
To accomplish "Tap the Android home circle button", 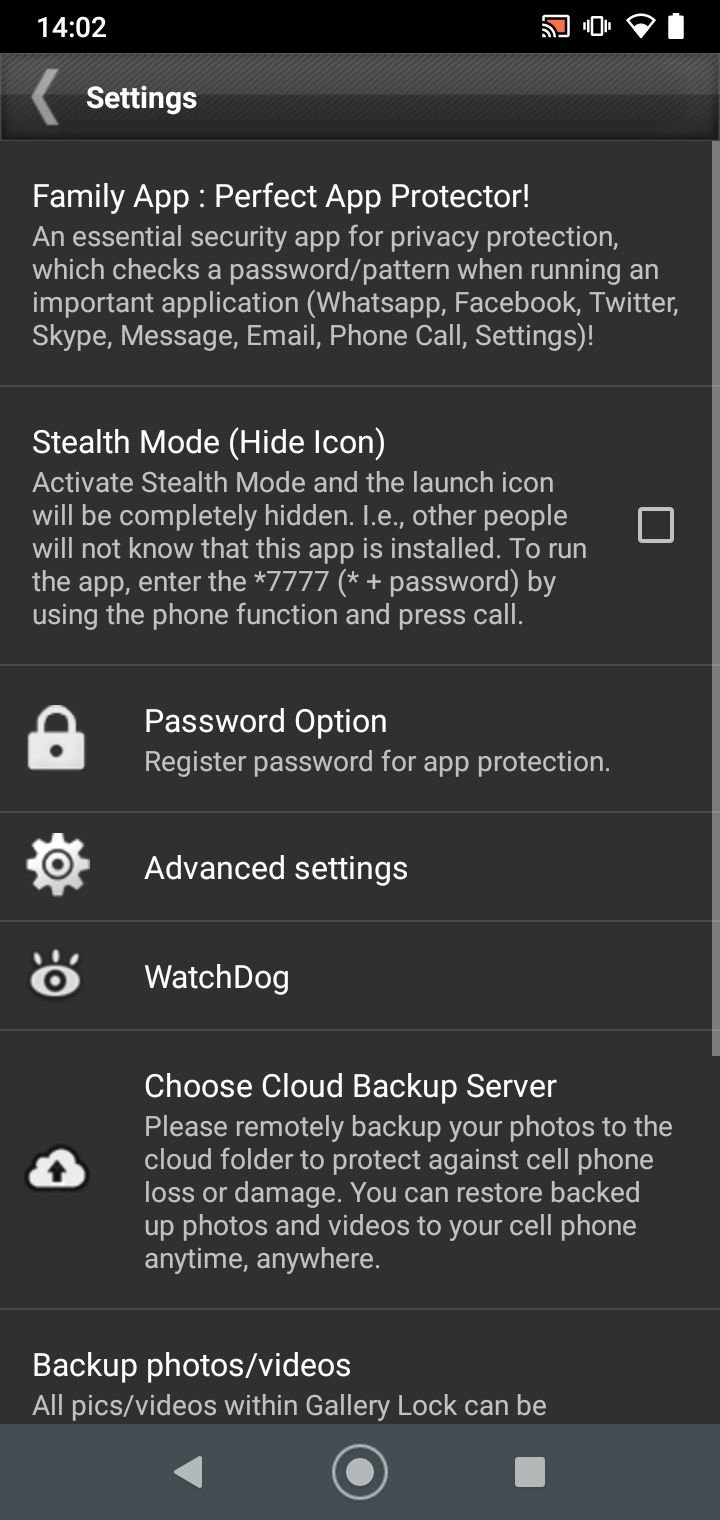I will [x=360, y=1471].
